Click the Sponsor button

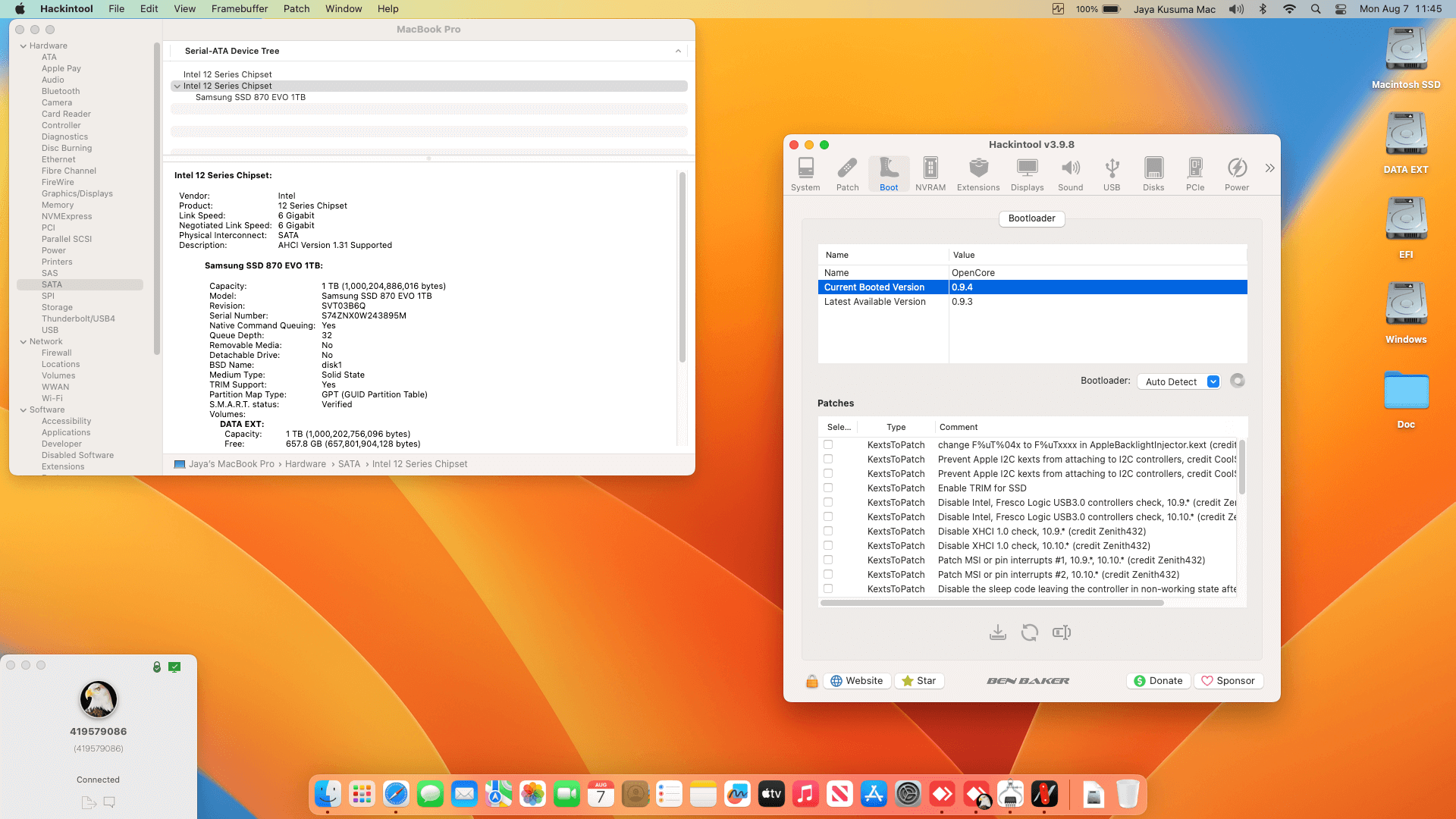tap(1228, 681)
